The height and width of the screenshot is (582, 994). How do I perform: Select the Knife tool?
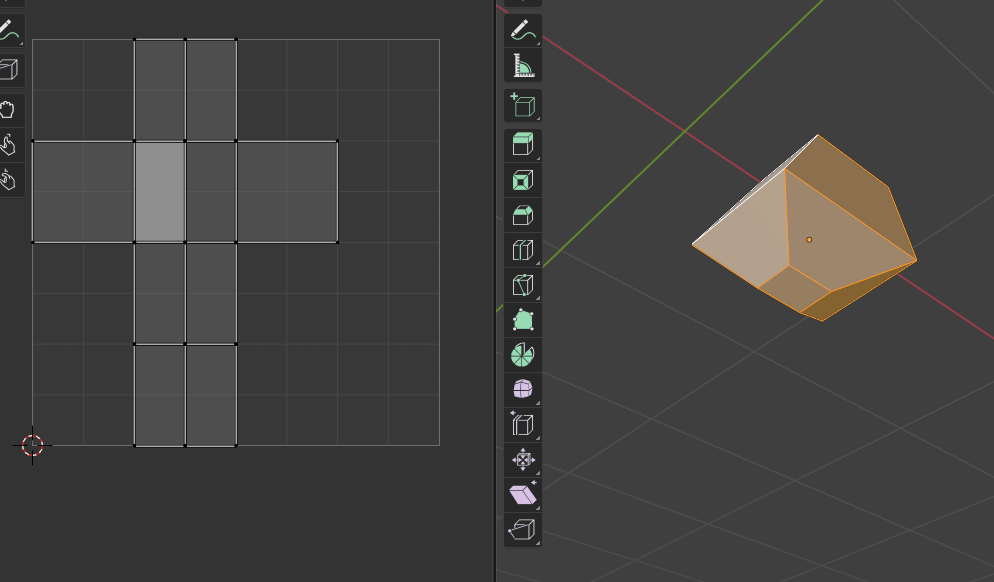coord(522,285)
